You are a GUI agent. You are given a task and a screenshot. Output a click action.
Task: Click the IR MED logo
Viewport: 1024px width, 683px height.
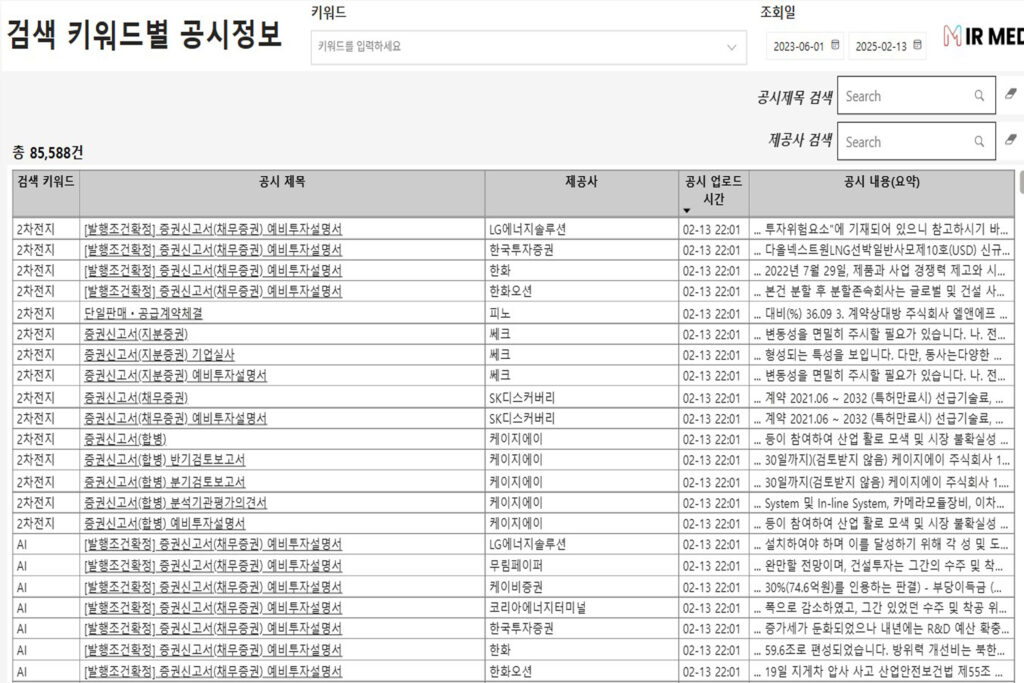(983, 36)
